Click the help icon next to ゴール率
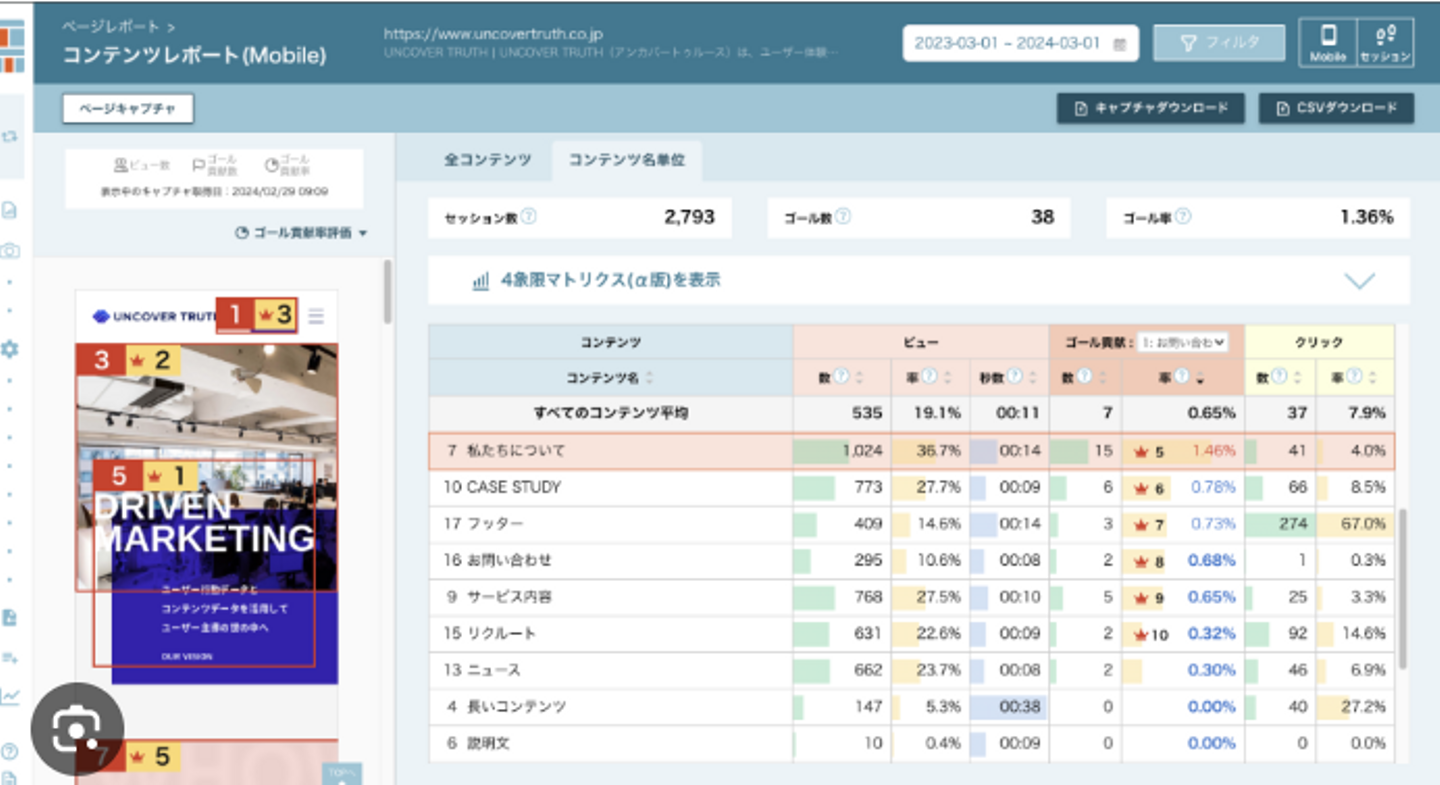Screen dimensions: 1440x785 point(1184,216)
